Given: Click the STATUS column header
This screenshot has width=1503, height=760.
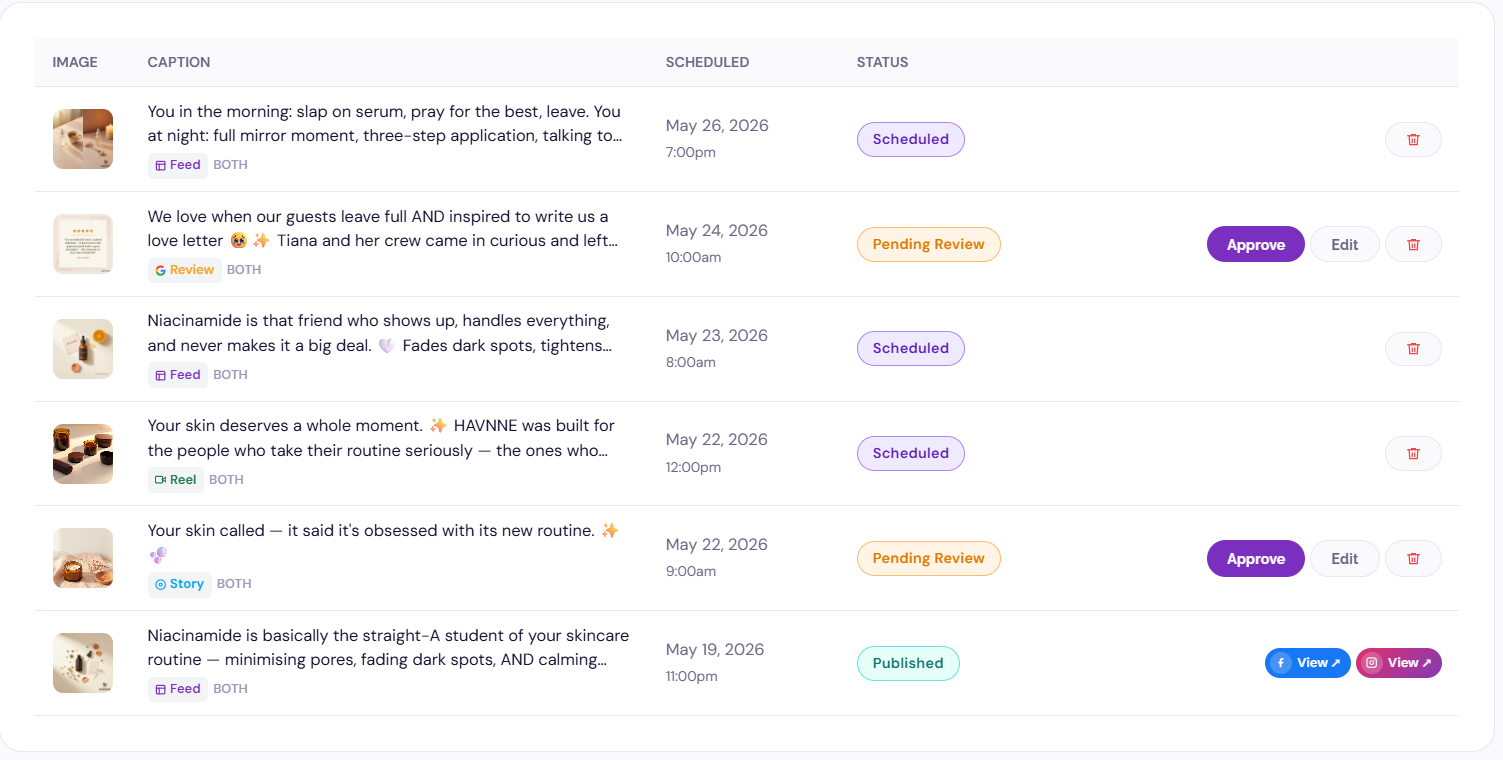Looking at the screenshot, I should tap(883, 62).
